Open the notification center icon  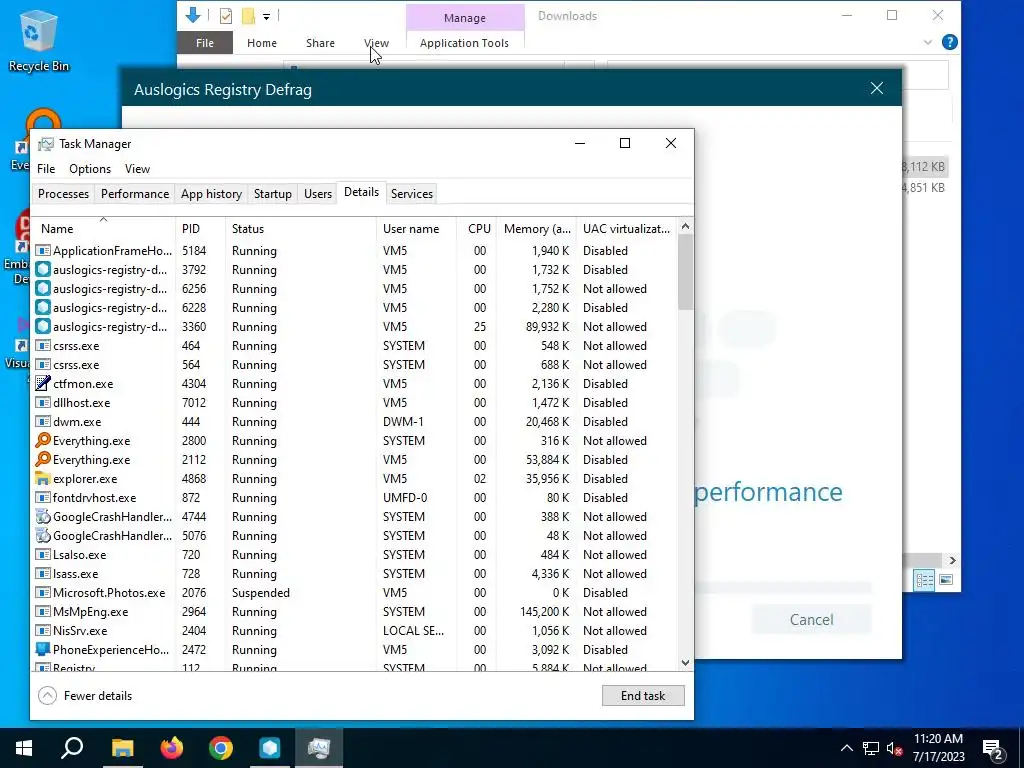click(993, 748)
